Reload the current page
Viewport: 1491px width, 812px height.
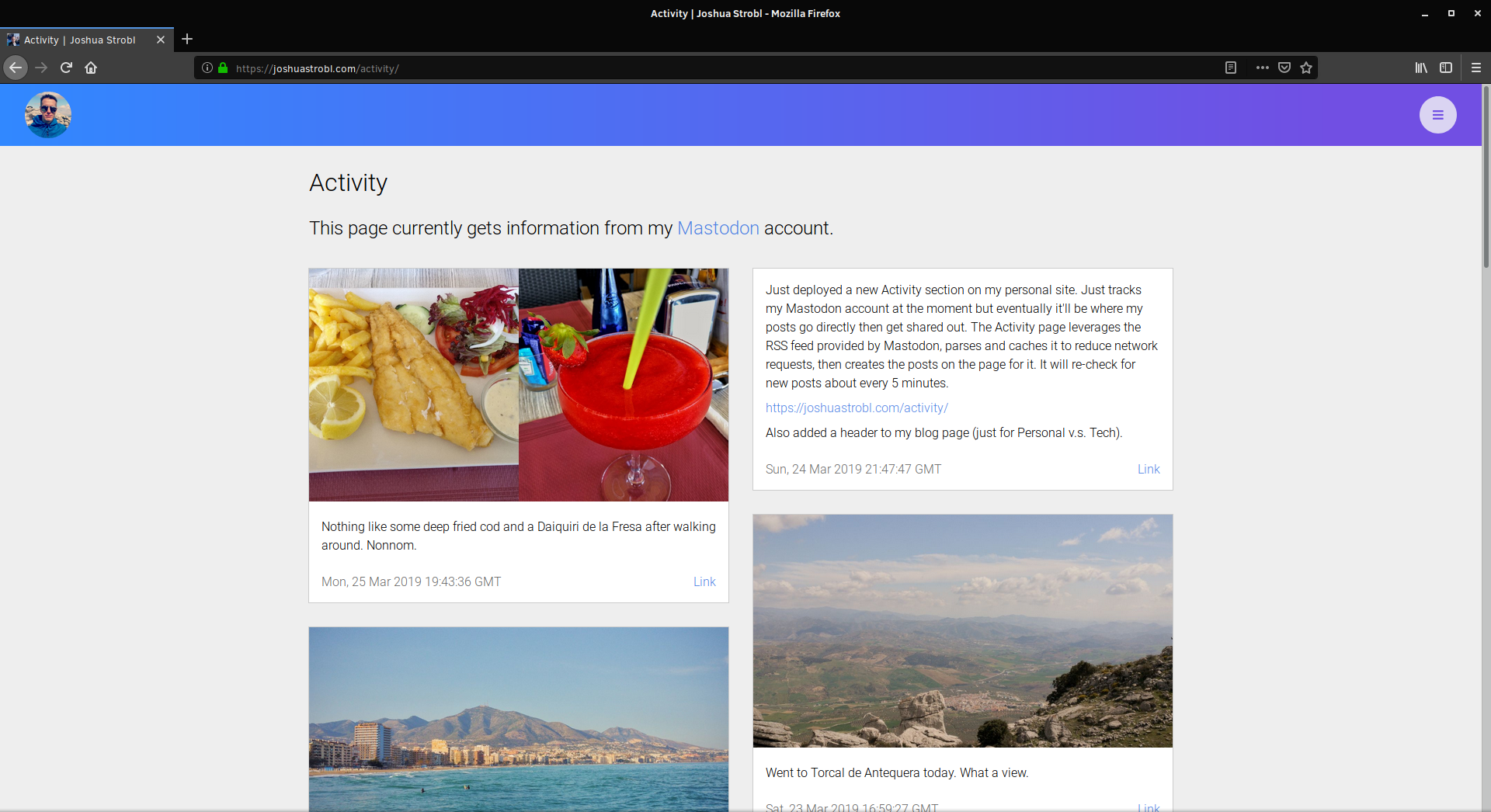tap(66, 68)
